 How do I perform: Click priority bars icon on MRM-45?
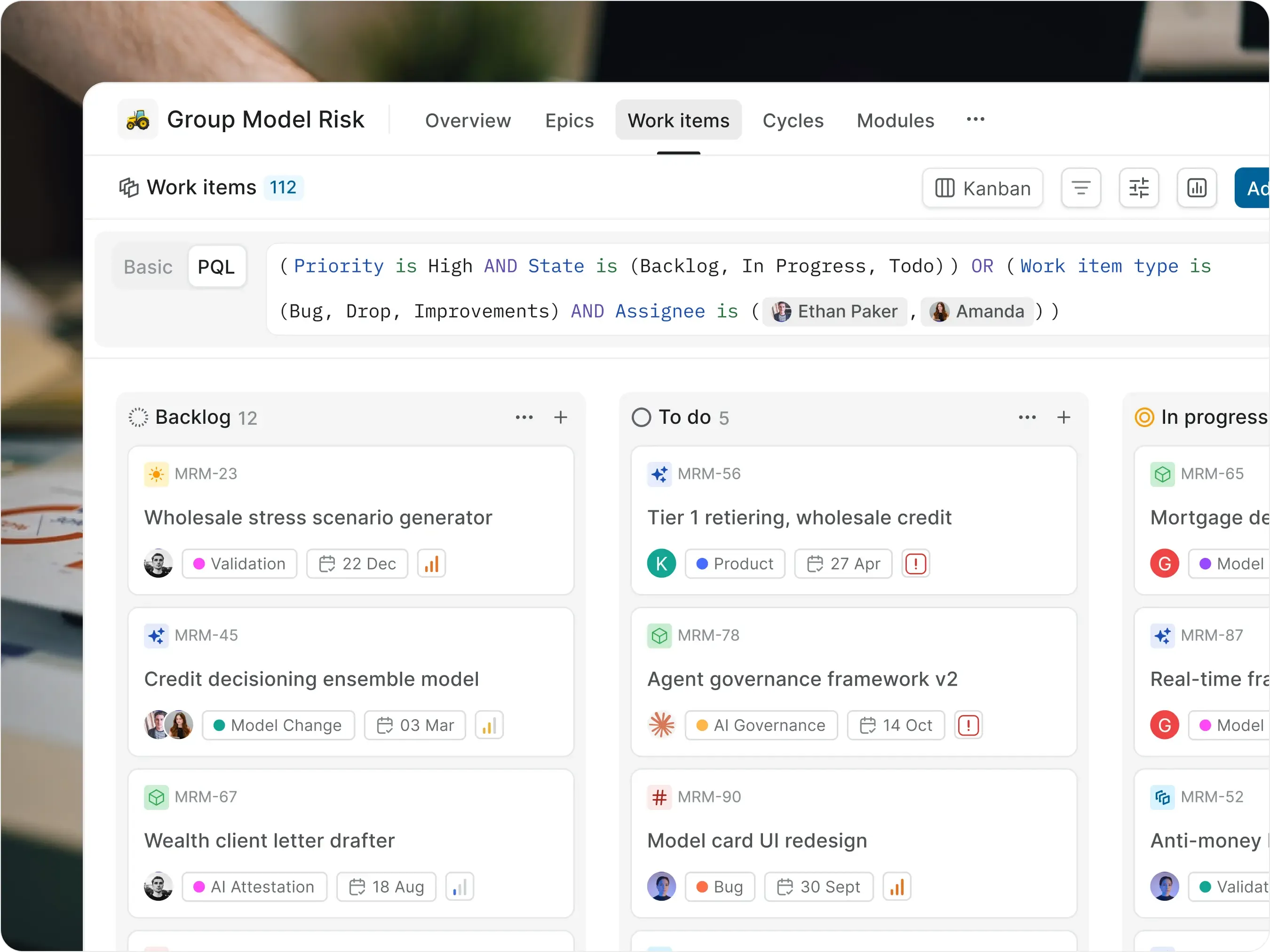(489, 725)
